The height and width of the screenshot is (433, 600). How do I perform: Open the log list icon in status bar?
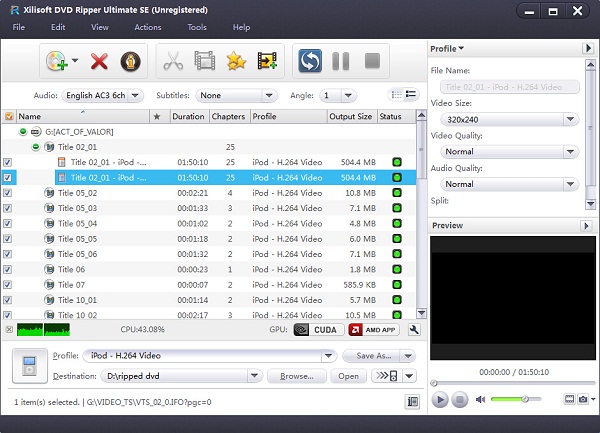coord(412,401)
